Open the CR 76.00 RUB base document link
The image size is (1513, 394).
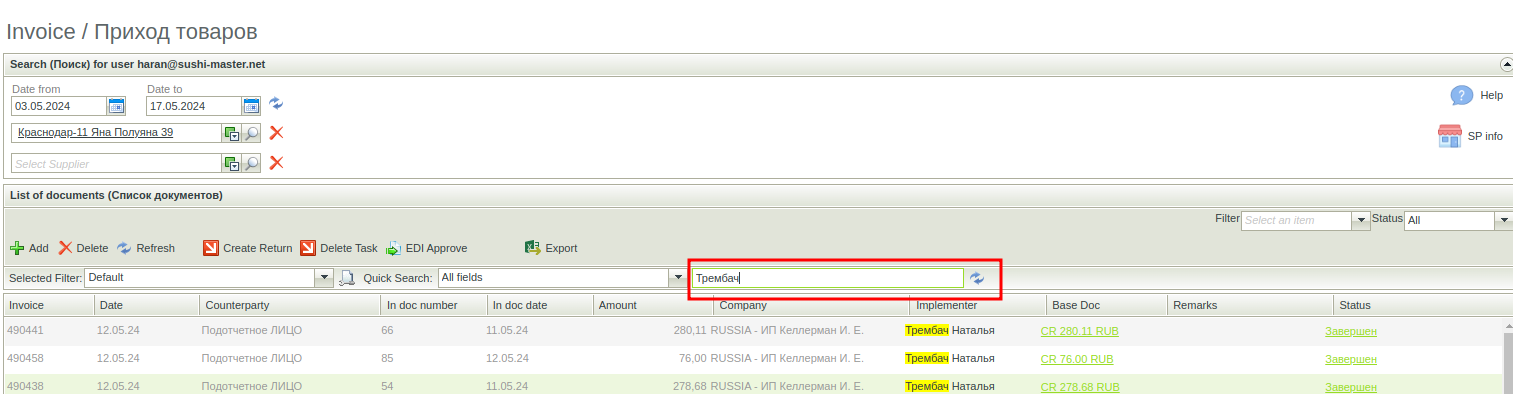pyautogui.click(x=1076, y=359)
